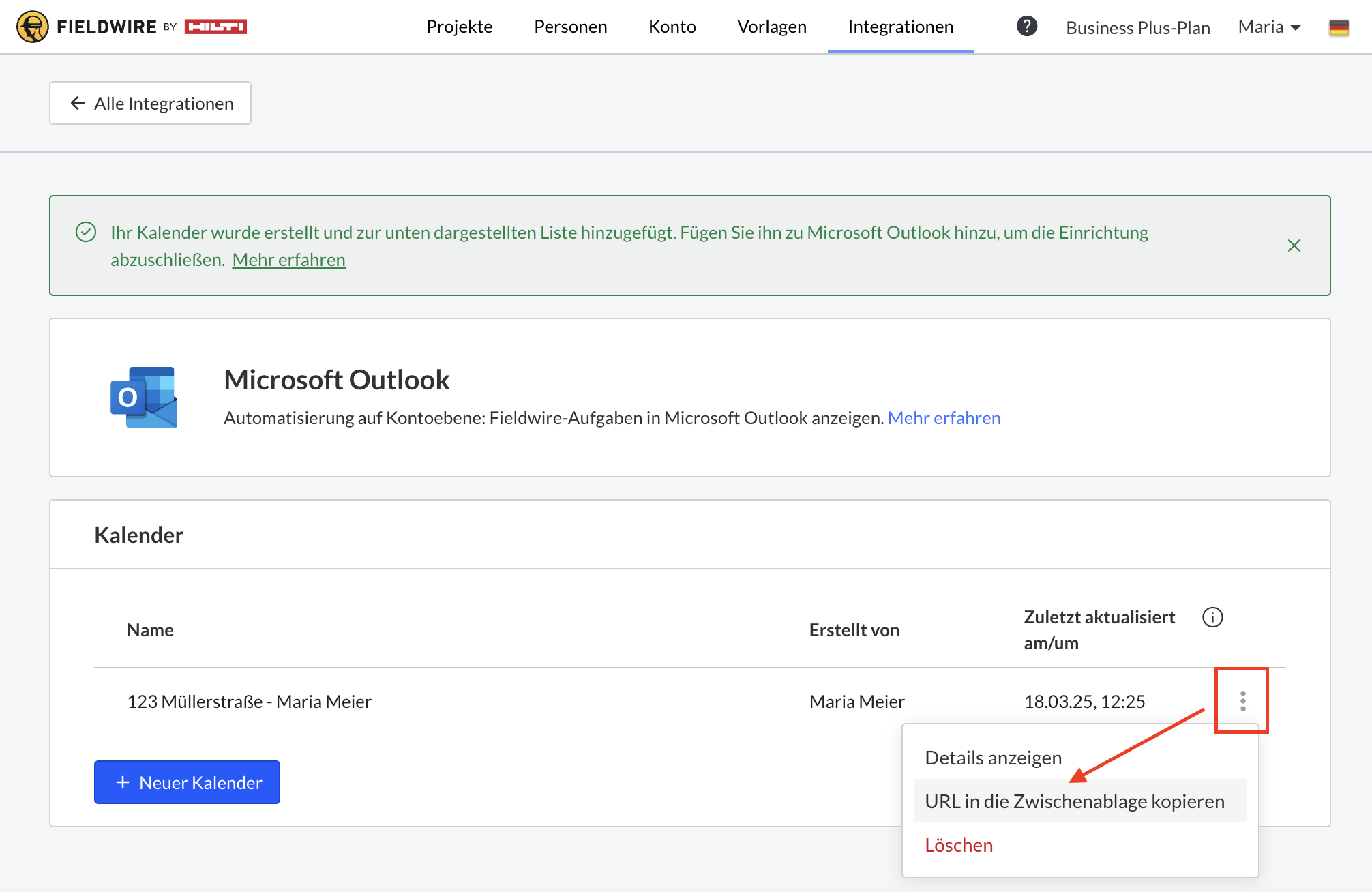The width and height of the screenshot is (1372, 892).
Task: Open the Projekte navigation tab
Action: (459, 27)
